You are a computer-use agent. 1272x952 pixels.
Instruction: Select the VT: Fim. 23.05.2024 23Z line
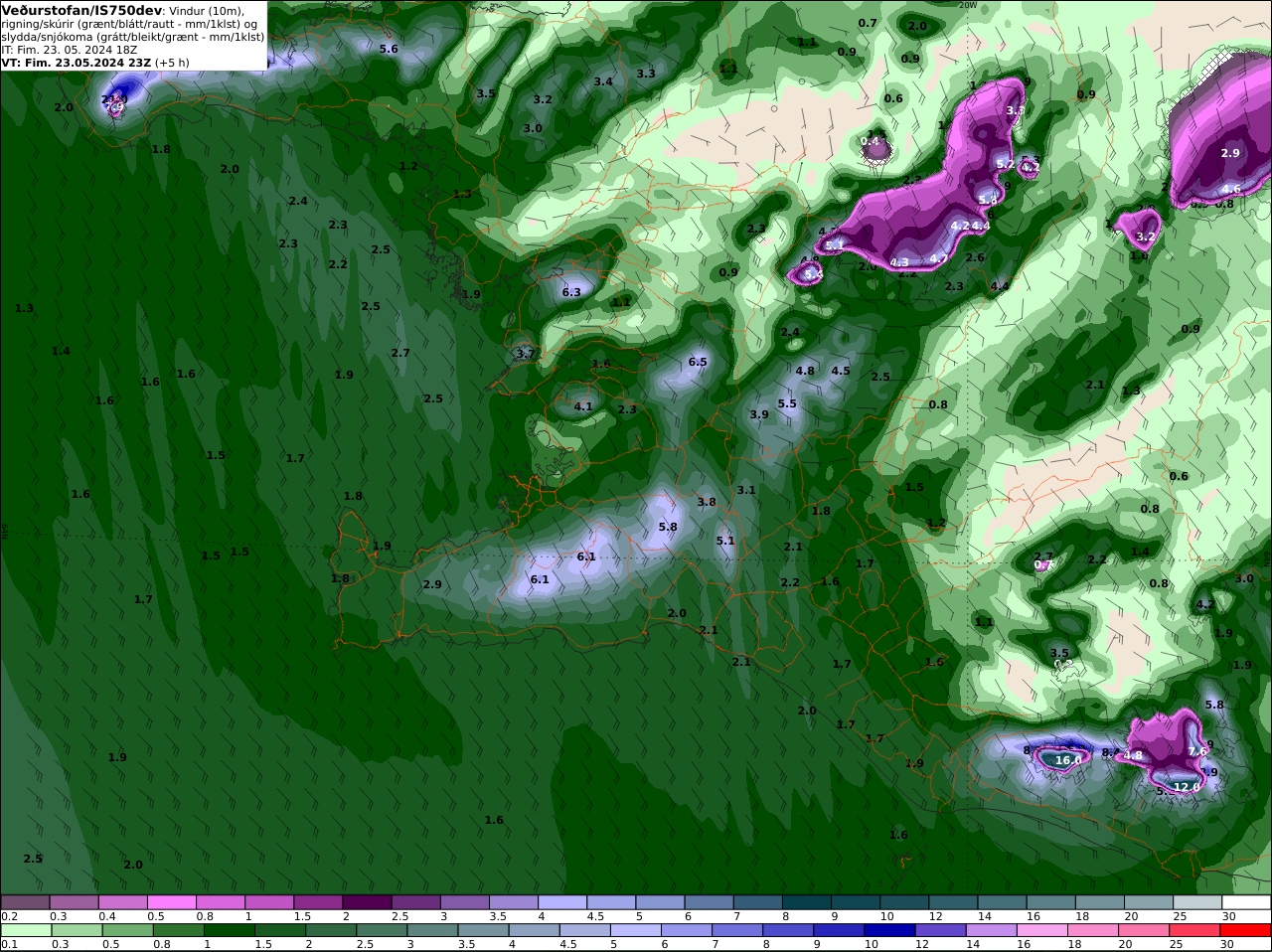click(77, 63)
